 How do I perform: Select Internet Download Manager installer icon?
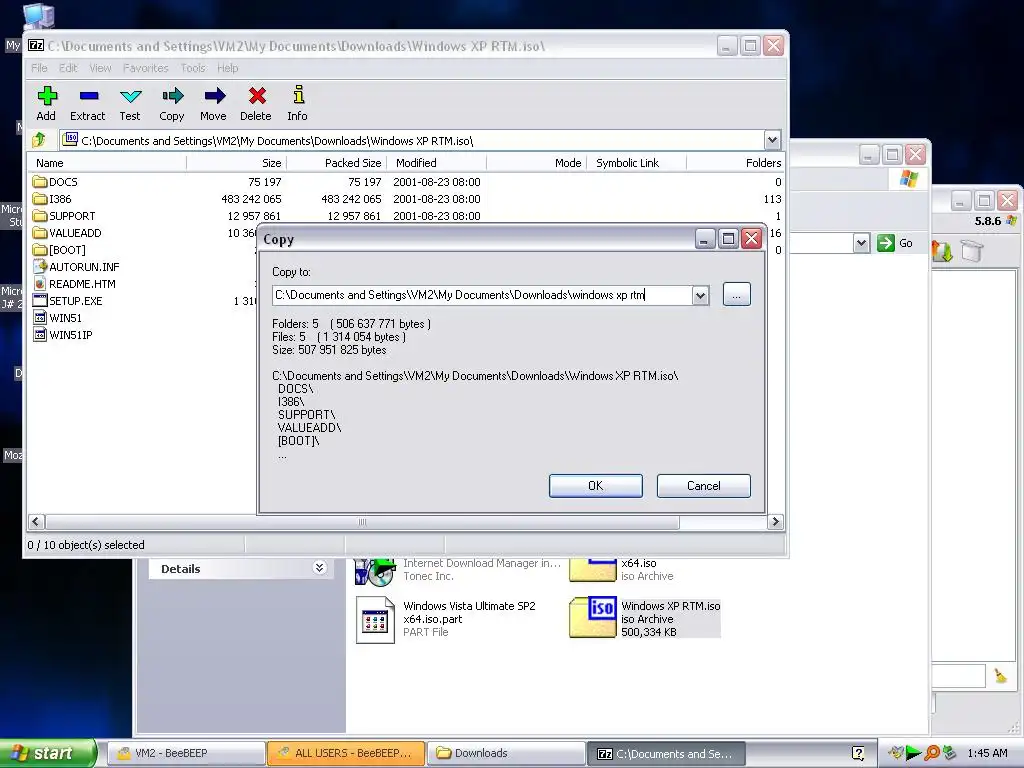375,572
